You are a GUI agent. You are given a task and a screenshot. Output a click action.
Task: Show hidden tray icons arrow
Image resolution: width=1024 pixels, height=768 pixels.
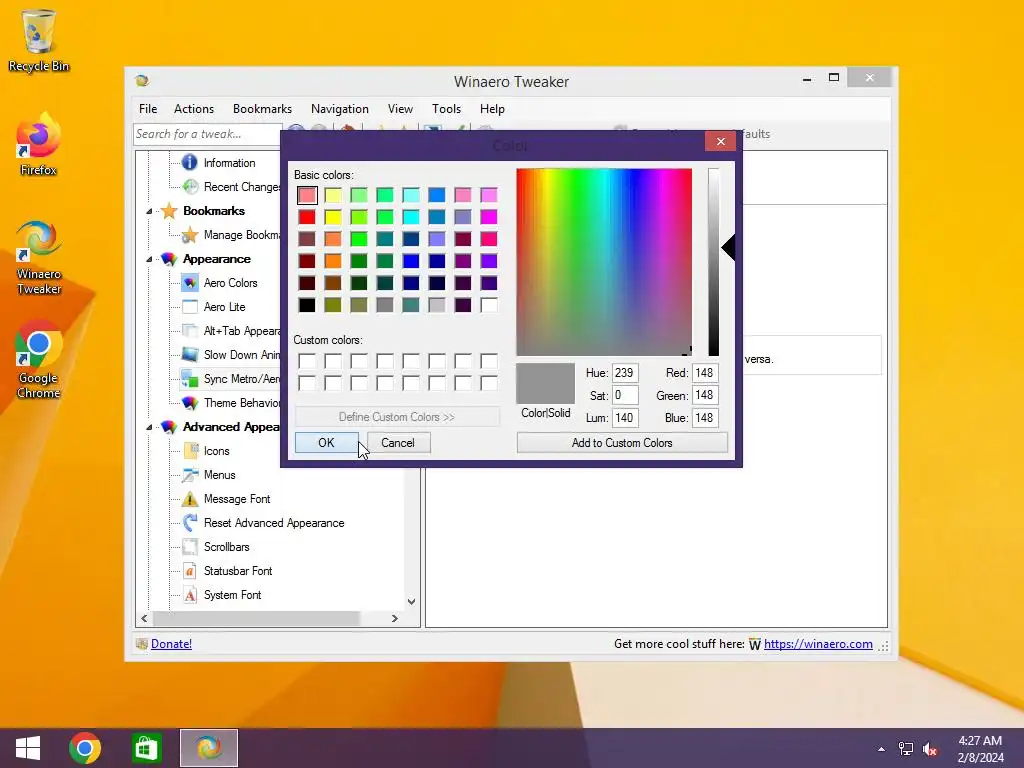(882, 749)
